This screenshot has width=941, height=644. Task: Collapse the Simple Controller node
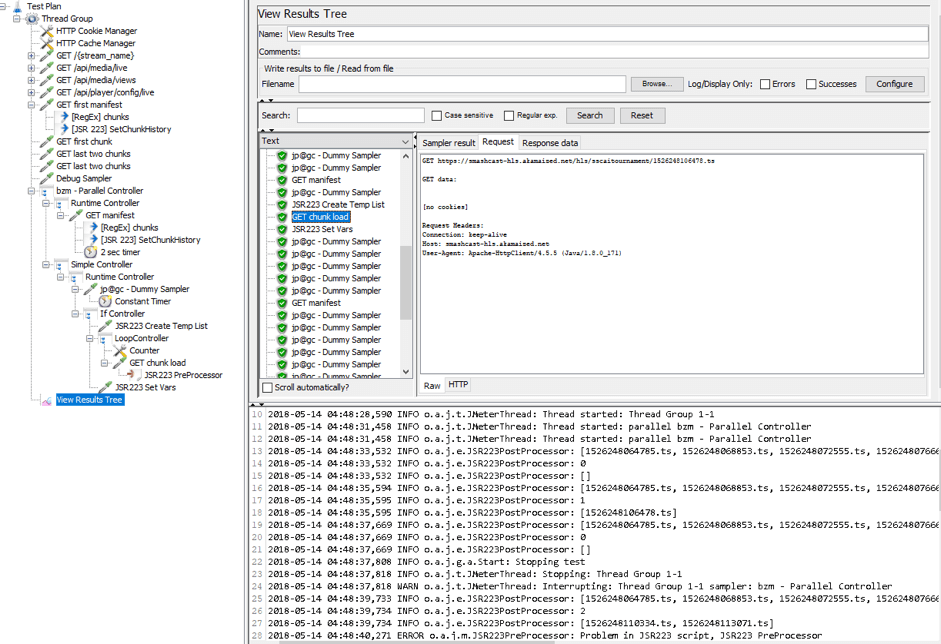click(x=46, y=265)
